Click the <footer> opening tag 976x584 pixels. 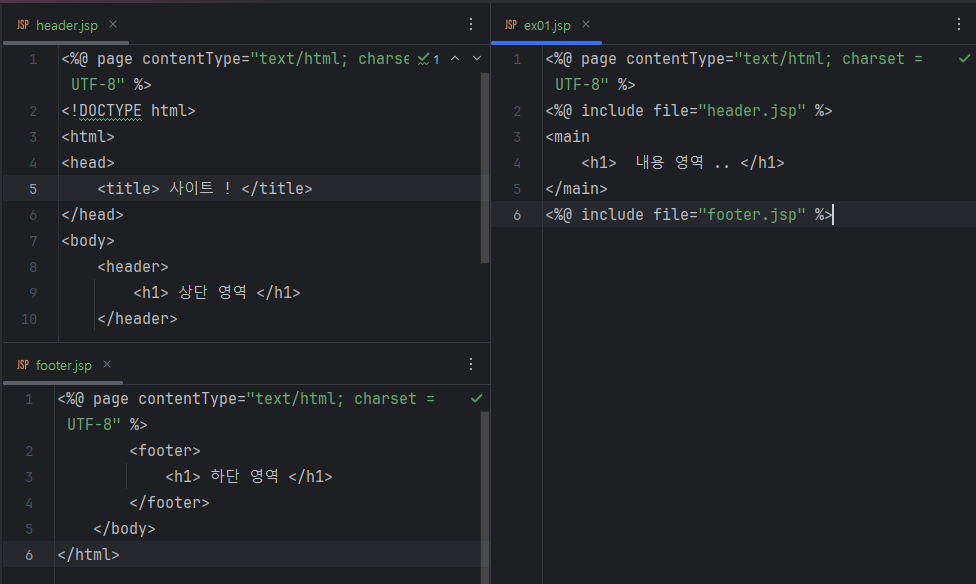pyautogui.click(x=165, y=451)
